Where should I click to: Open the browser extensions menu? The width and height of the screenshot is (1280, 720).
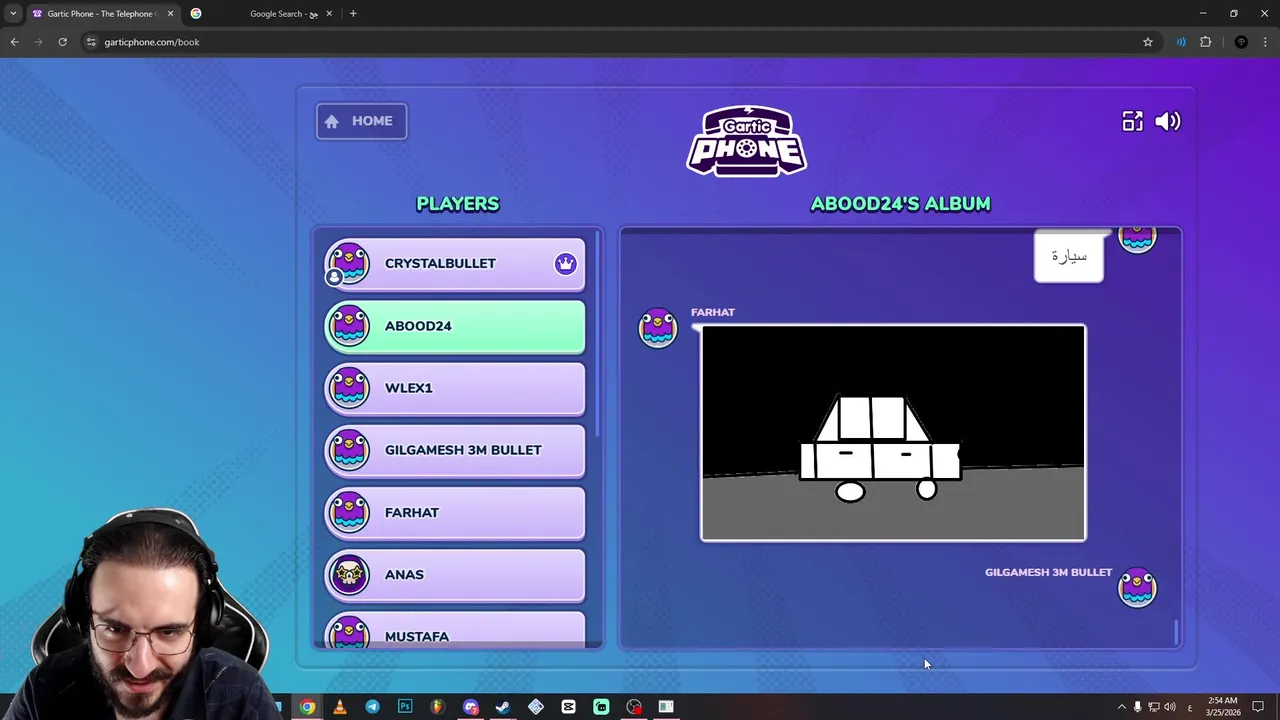pos(1205,42)
